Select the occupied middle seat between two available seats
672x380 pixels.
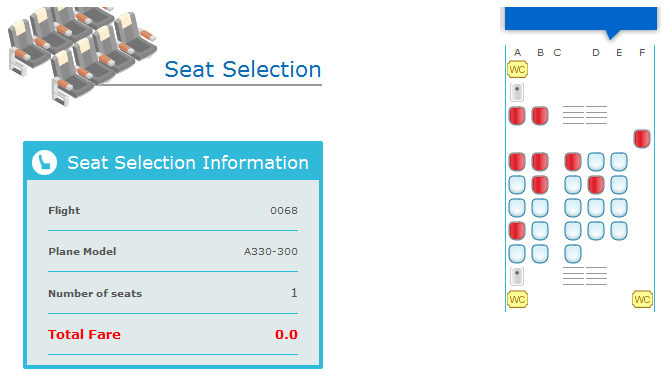tap(596, 185)
